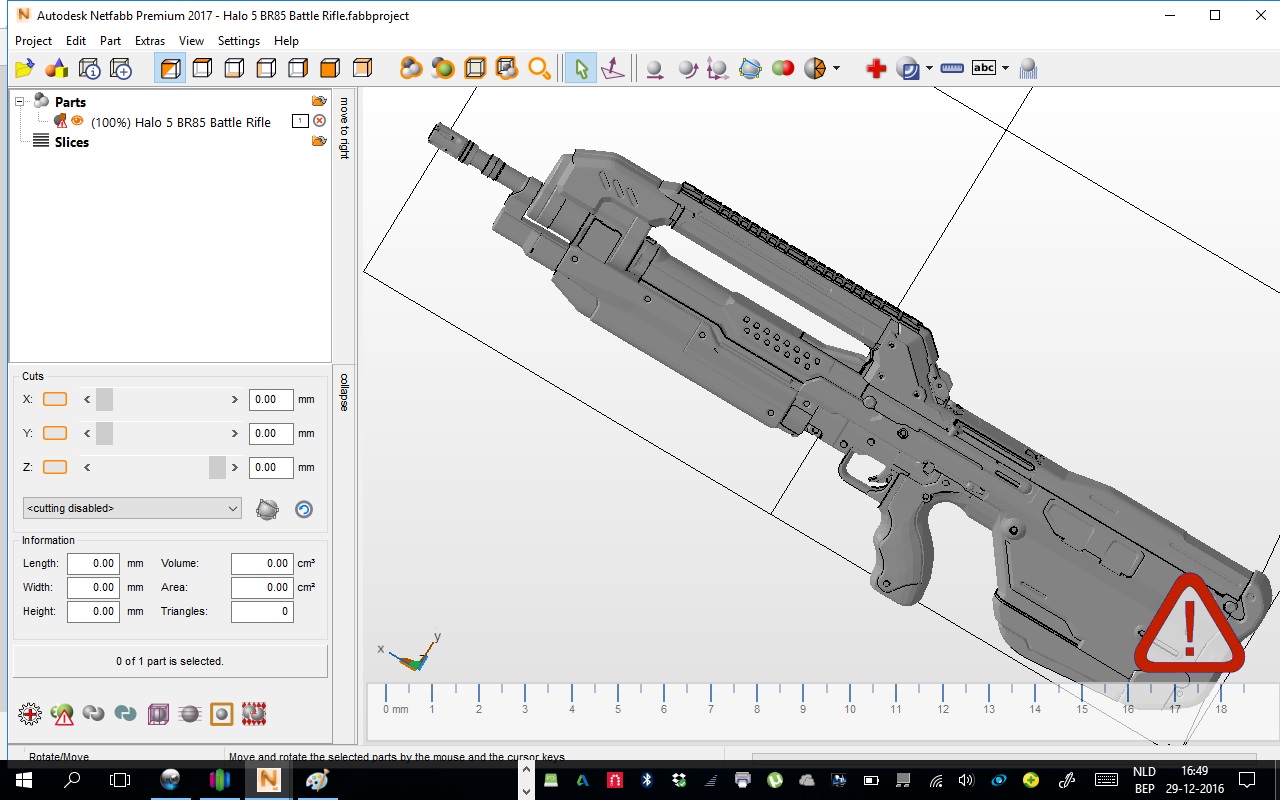
Task: Click the red cross repair icon
Action: 876,68
